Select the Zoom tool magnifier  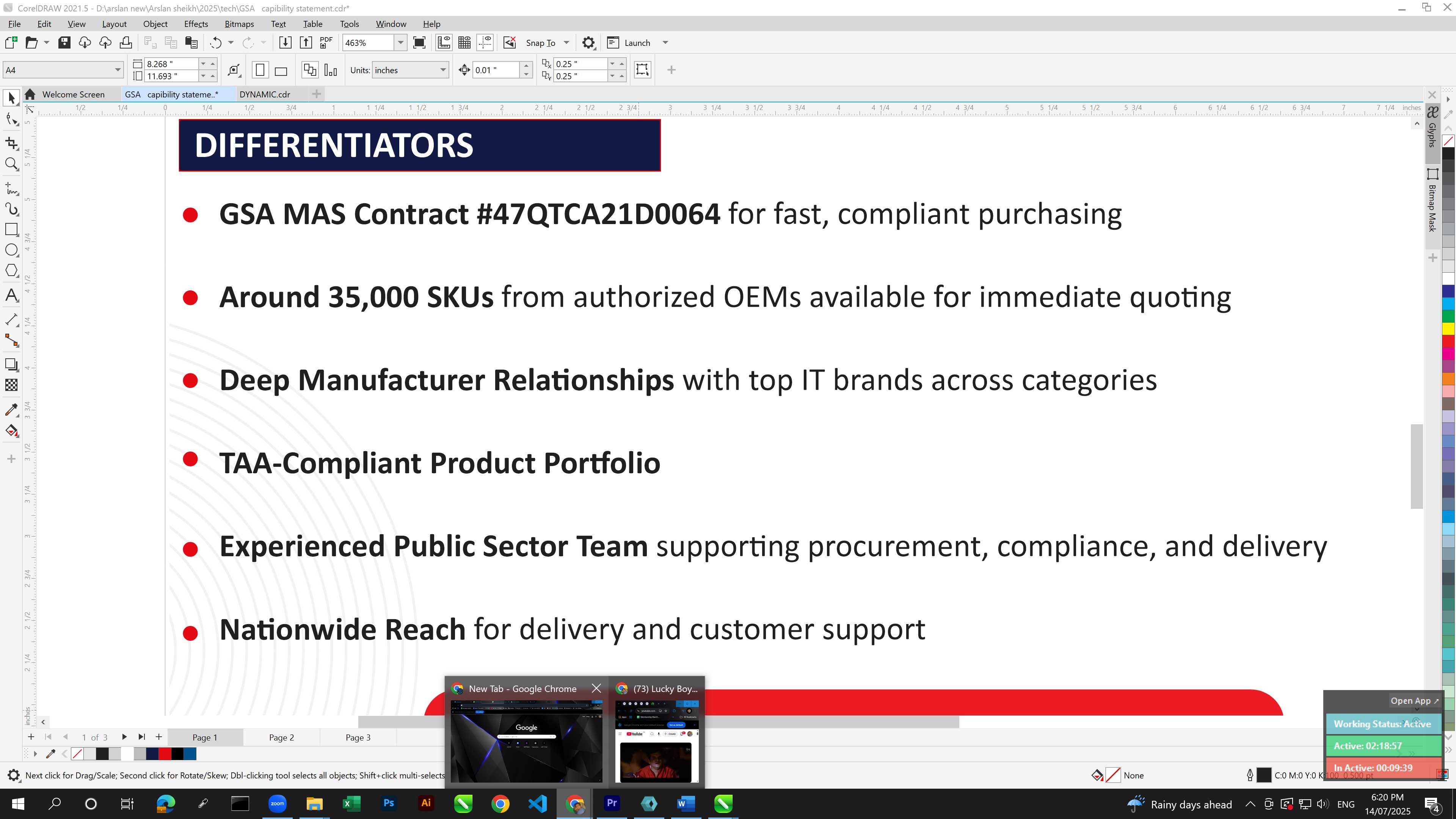tap(11, 165)
